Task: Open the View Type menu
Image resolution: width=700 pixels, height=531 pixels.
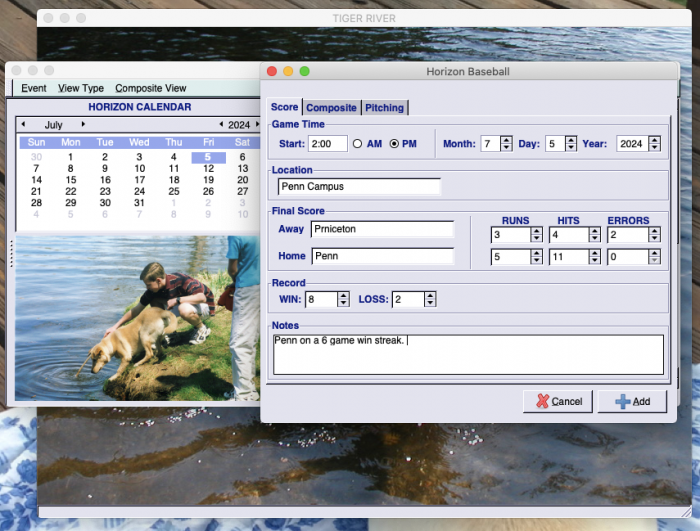Action: 81,88
